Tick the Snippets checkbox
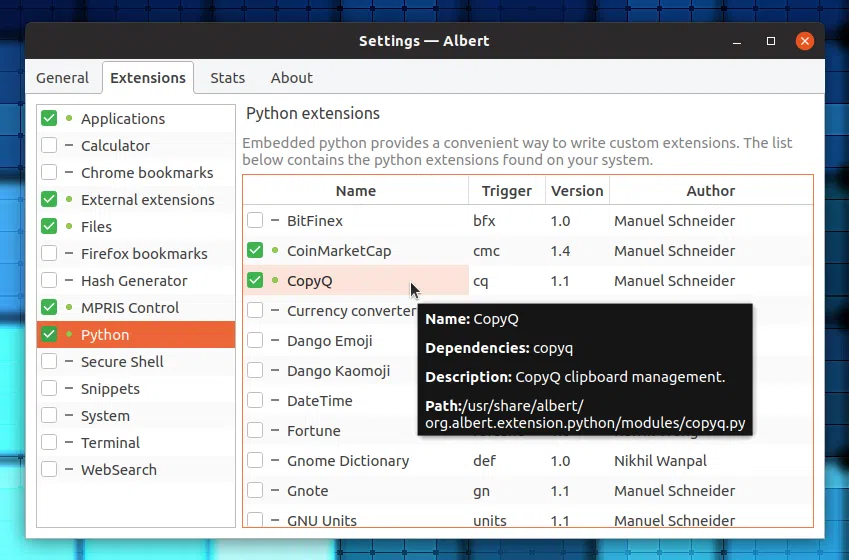 (x=49, y=389)
